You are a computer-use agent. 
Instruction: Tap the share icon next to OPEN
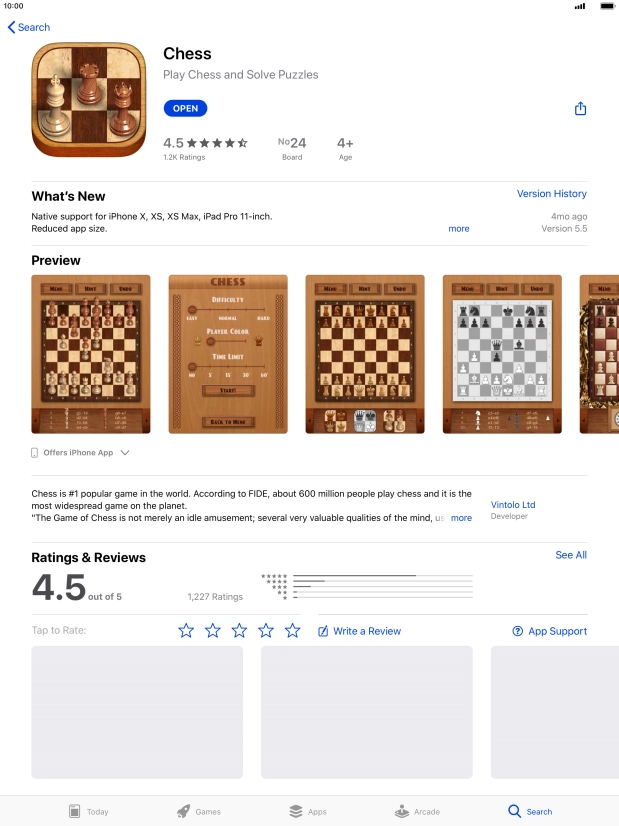click(x=580, y=109)
